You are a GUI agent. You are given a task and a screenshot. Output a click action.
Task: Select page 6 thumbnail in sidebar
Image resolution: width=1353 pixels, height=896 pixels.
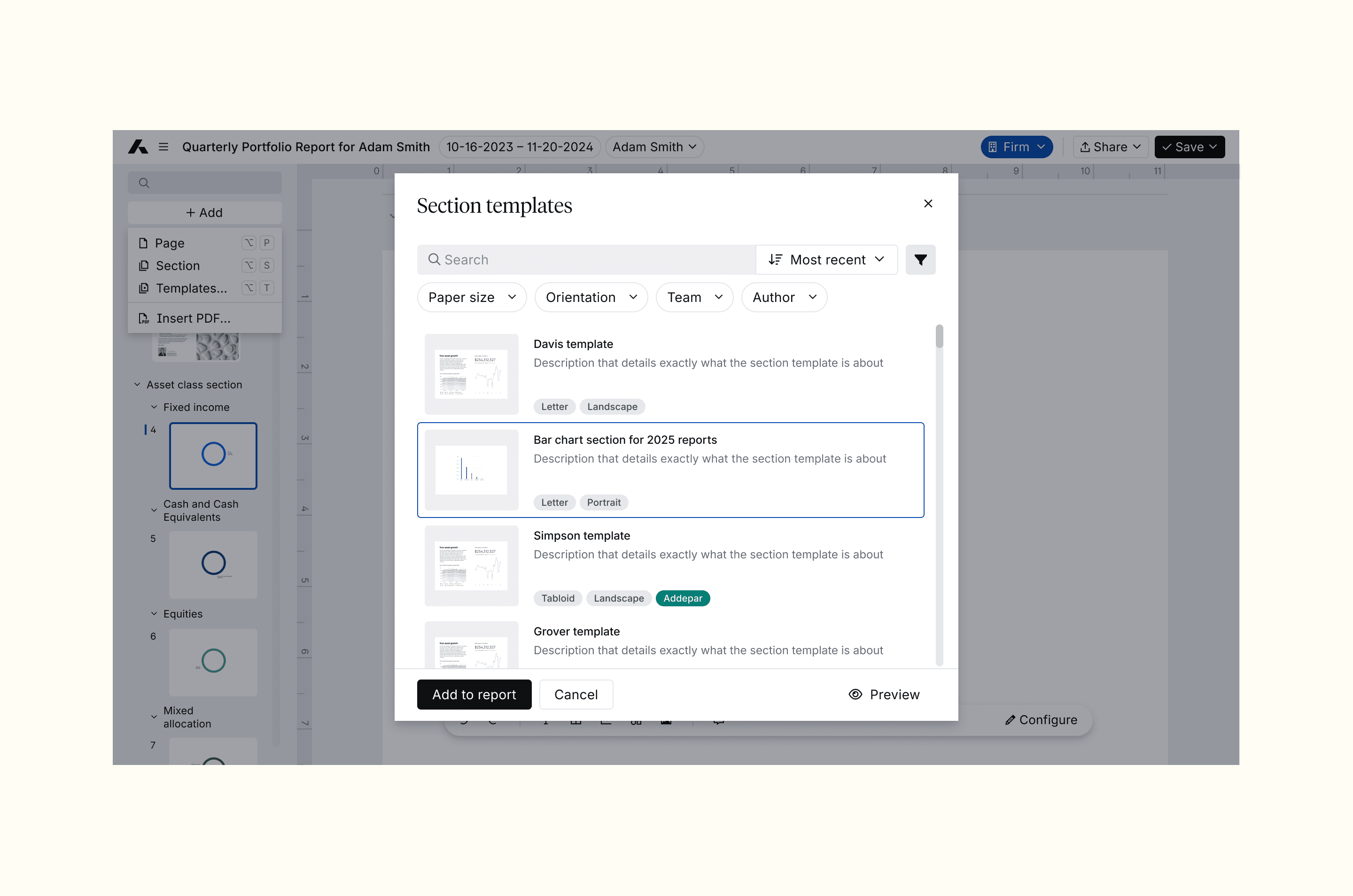[213, 662]
